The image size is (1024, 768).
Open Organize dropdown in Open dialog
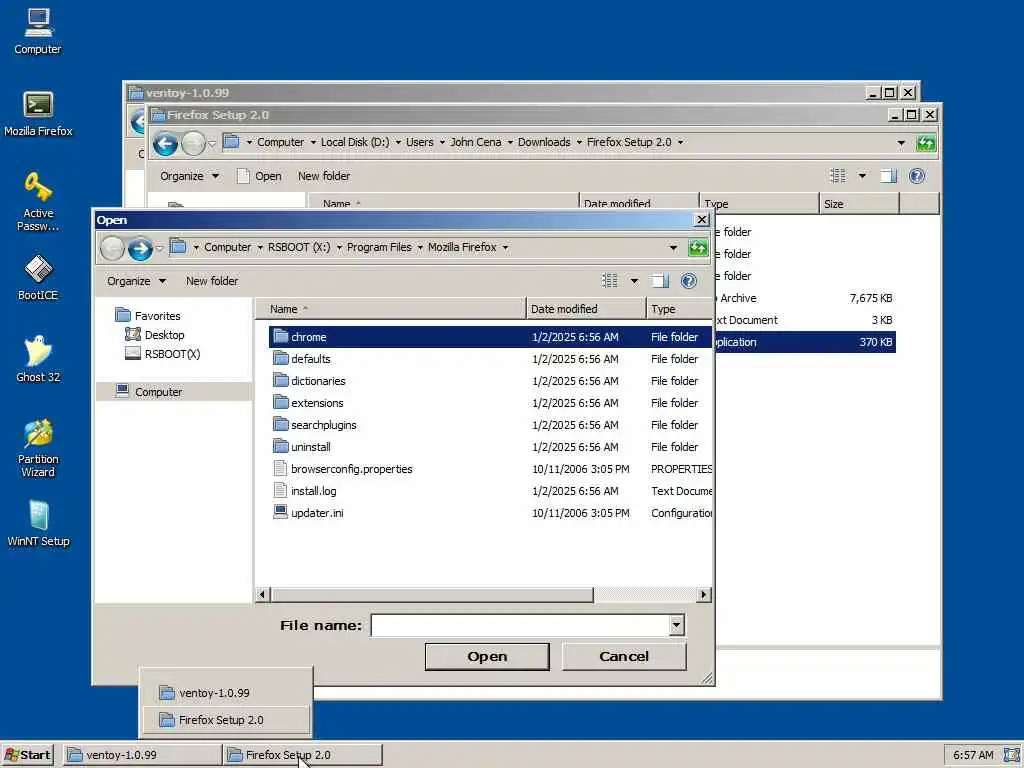coord(136,281)
